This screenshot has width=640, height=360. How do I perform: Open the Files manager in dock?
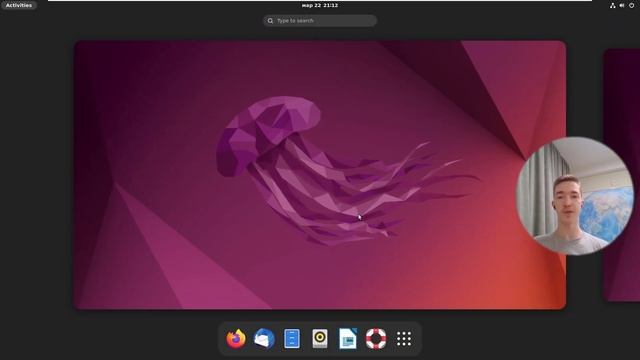292,339
